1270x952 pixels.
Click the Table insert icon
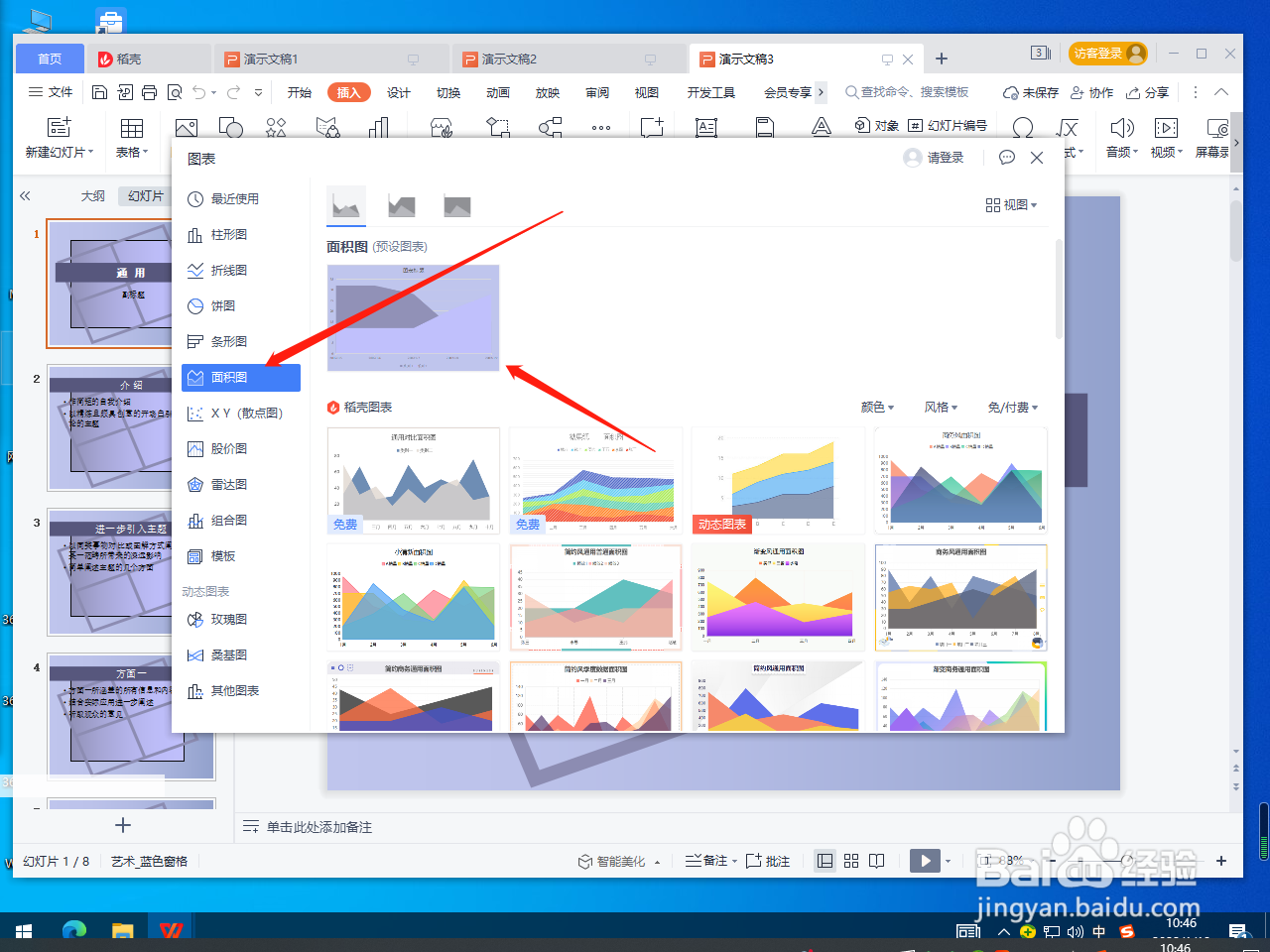(x=132, y=127)
